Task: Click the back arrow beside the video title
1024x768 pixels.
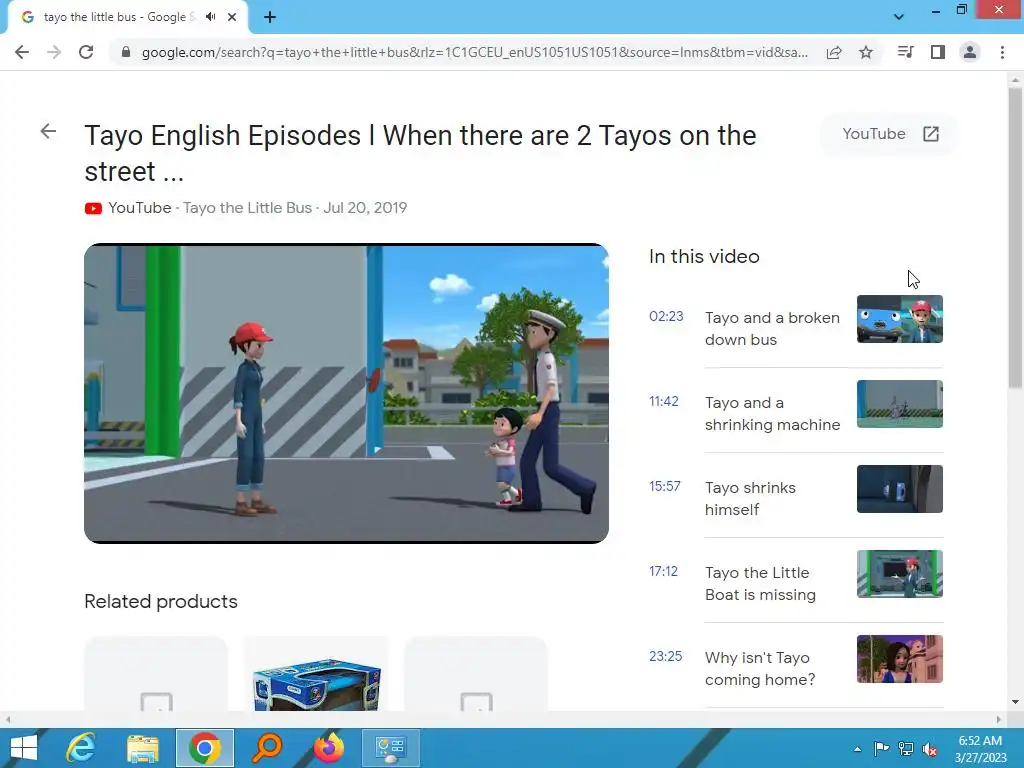Action: click(x=48, y=131)
